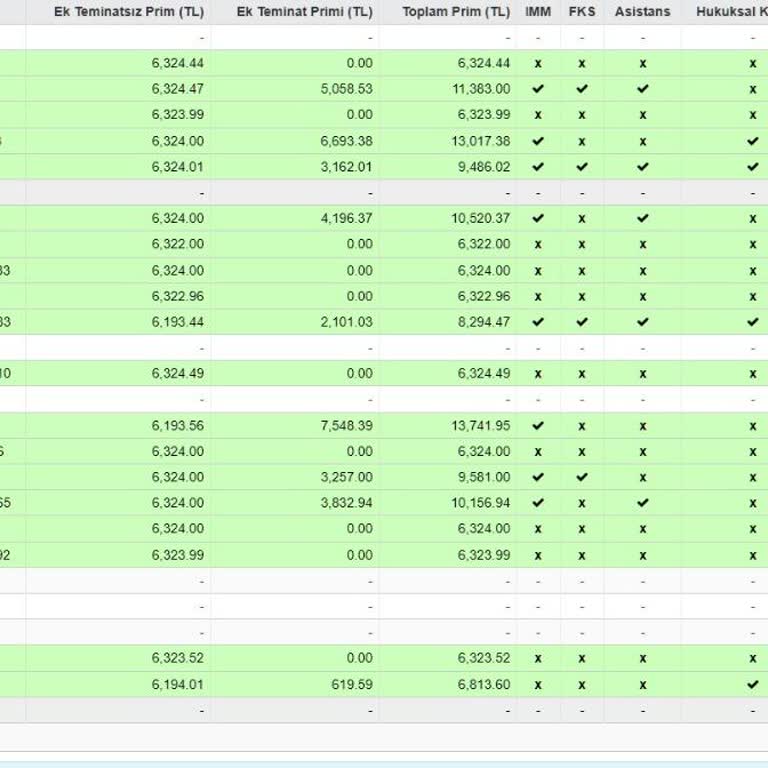Image resolution: width=768 pixels, height=768 pixels.
Task: Select the 13,741.95 cell
Action: [481, 426]
